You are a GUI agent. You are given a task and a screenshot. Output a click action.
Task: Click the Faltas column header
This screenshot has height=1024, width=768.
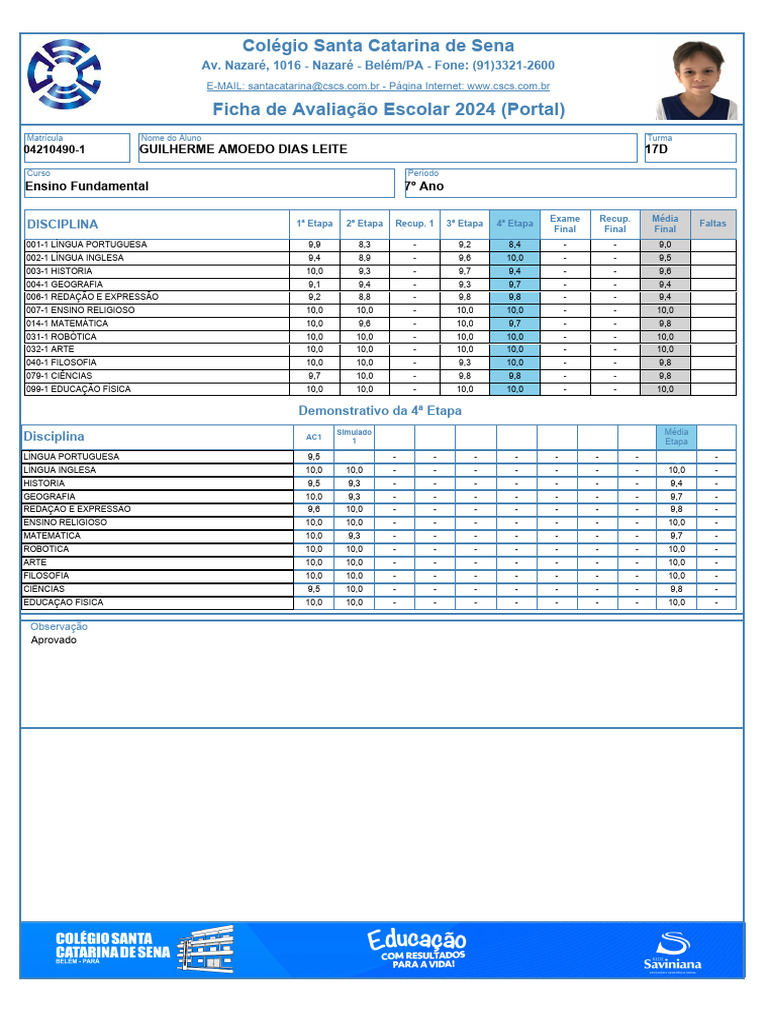coord(713,224)
